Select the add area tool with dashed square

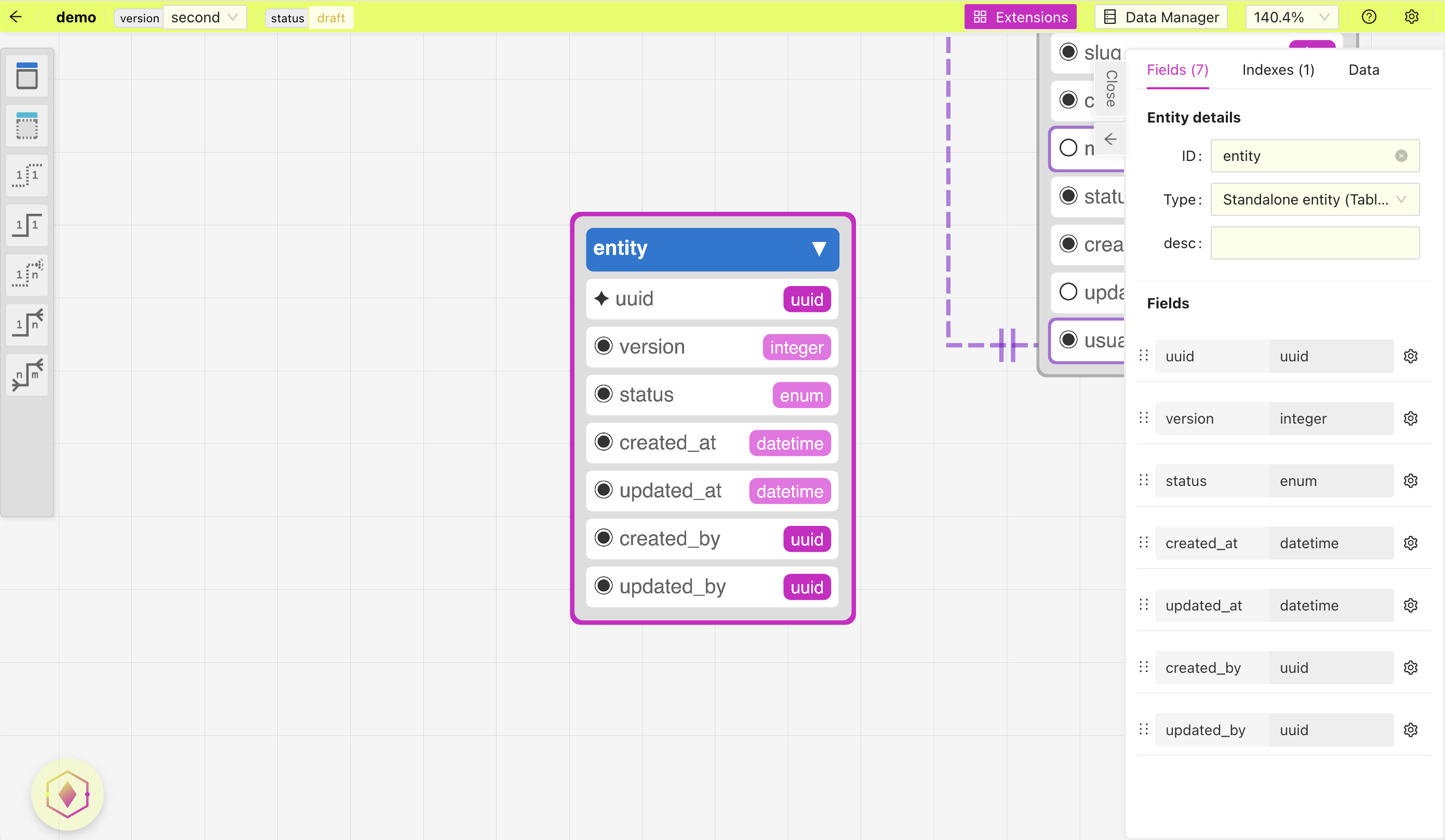(x=27, y=126)
